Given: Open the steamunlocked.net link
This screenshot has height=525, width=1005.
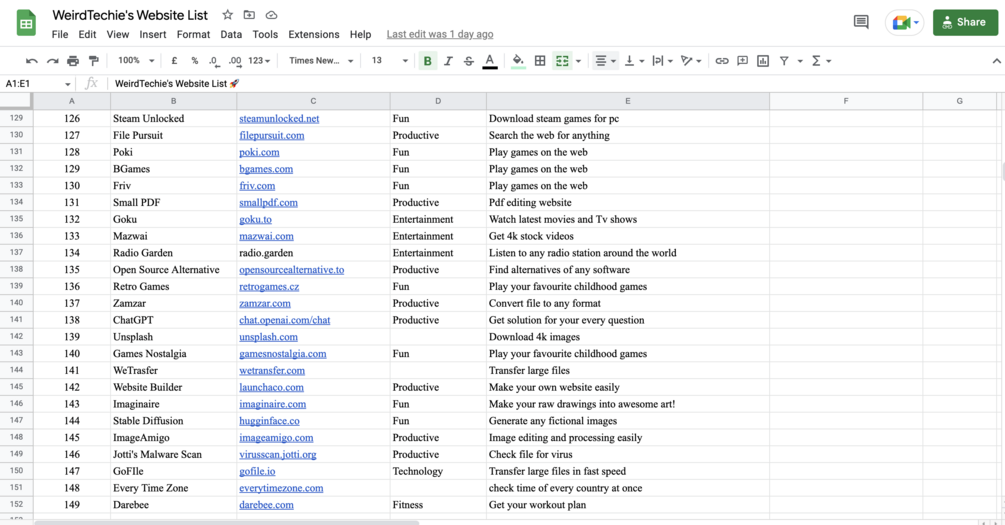Looking at the screenshot, I should (x=279, y=119).
